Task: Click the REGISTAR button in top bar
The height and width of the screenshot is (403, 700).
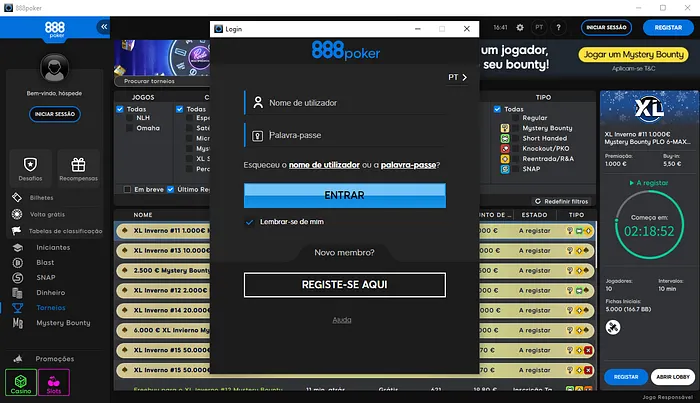Action: (668, 27)
